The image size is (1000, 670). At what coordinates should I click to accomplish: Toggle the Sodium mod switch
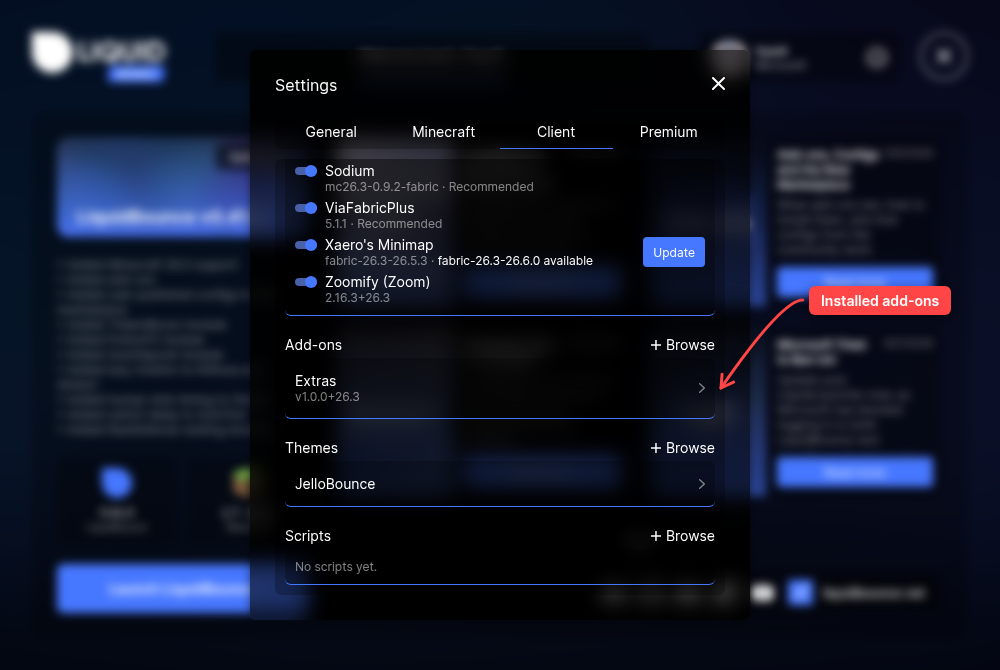coord(306,171)
